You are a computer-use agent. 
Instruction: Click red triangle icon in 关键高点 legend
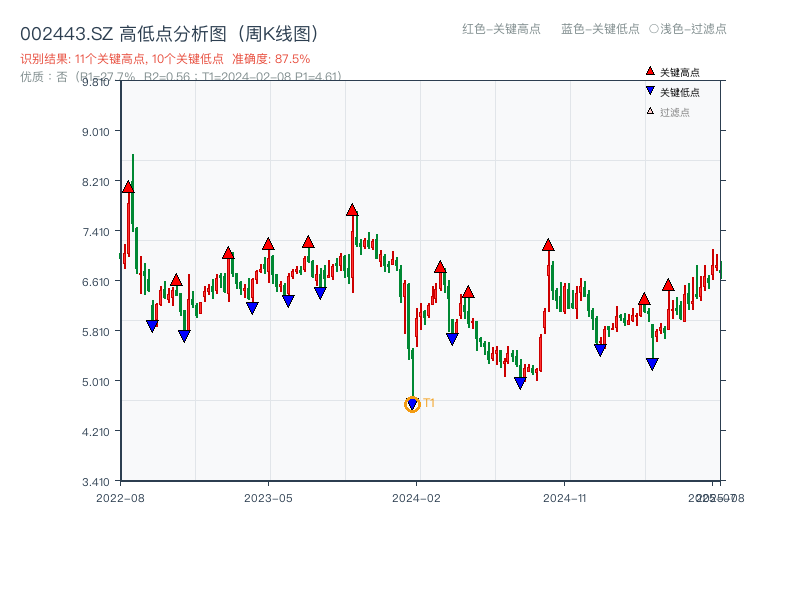[x=650, y=71]
